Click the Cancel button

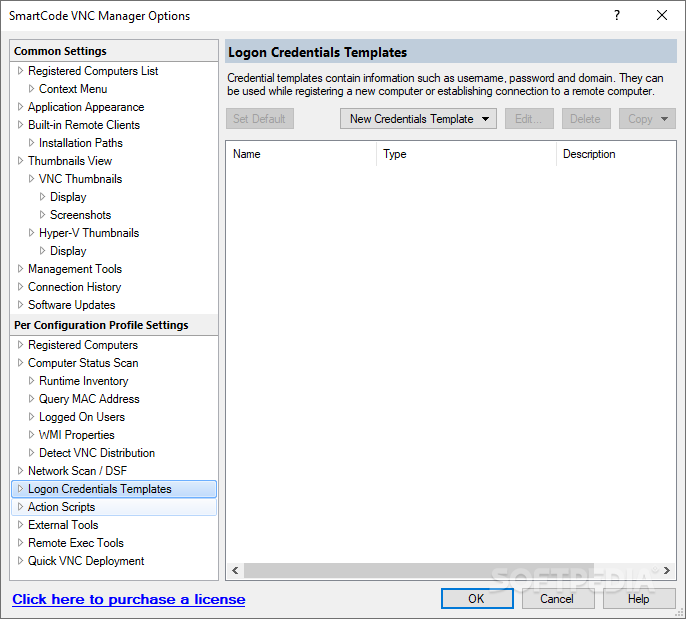[x=557, y=598]
